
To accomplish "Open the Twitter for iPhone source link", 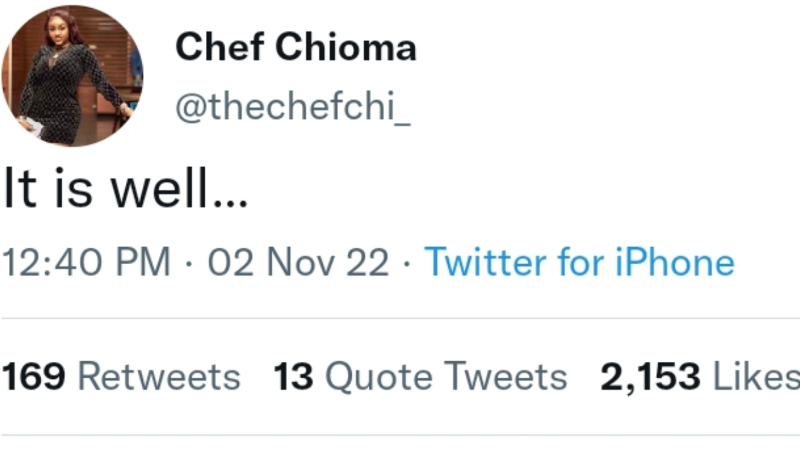I will [x=579, y=263].
